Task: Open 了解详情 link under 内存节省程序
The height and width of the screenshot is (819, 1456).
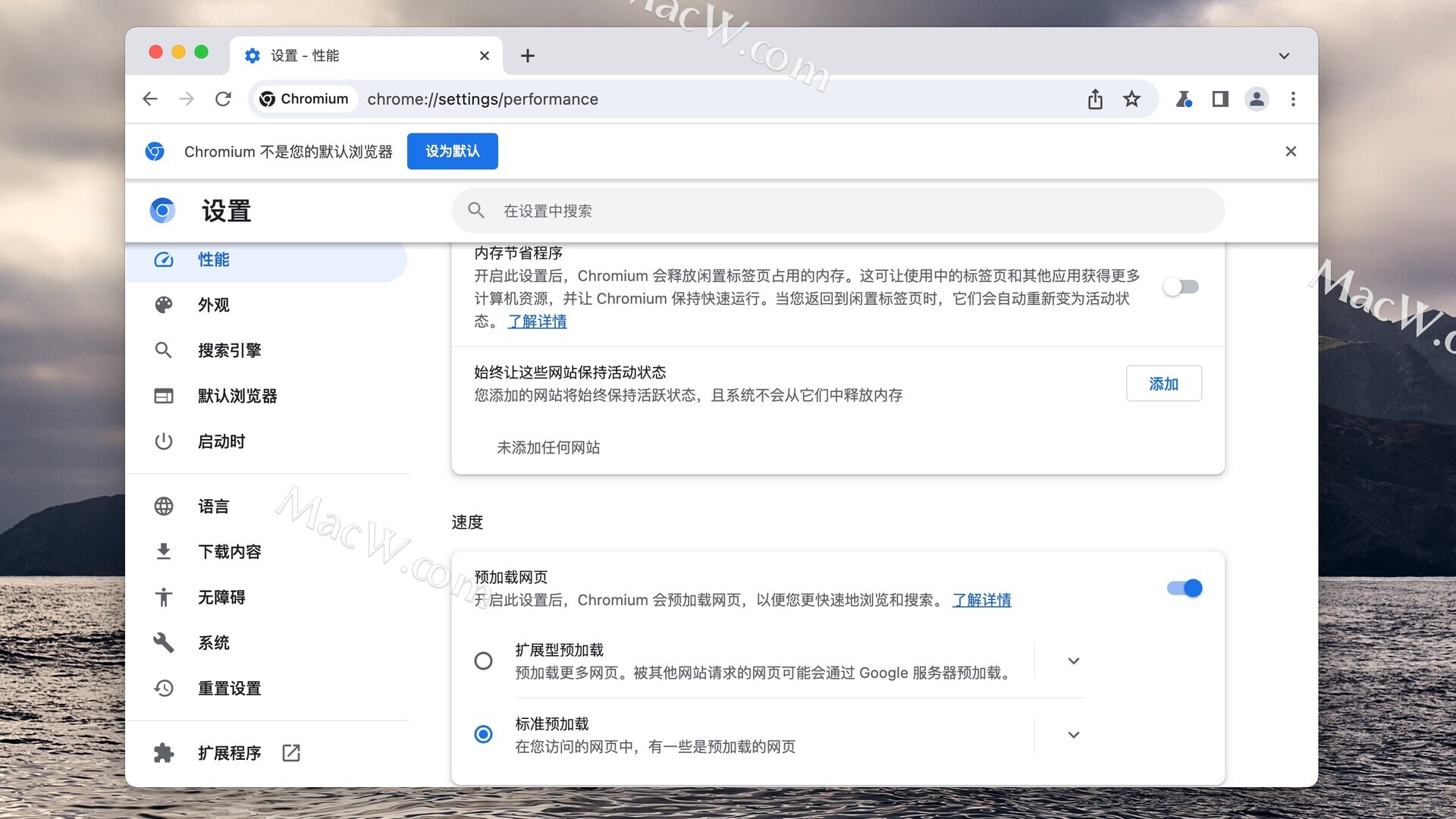Action: pyautogui.click(x=537, y=322)
